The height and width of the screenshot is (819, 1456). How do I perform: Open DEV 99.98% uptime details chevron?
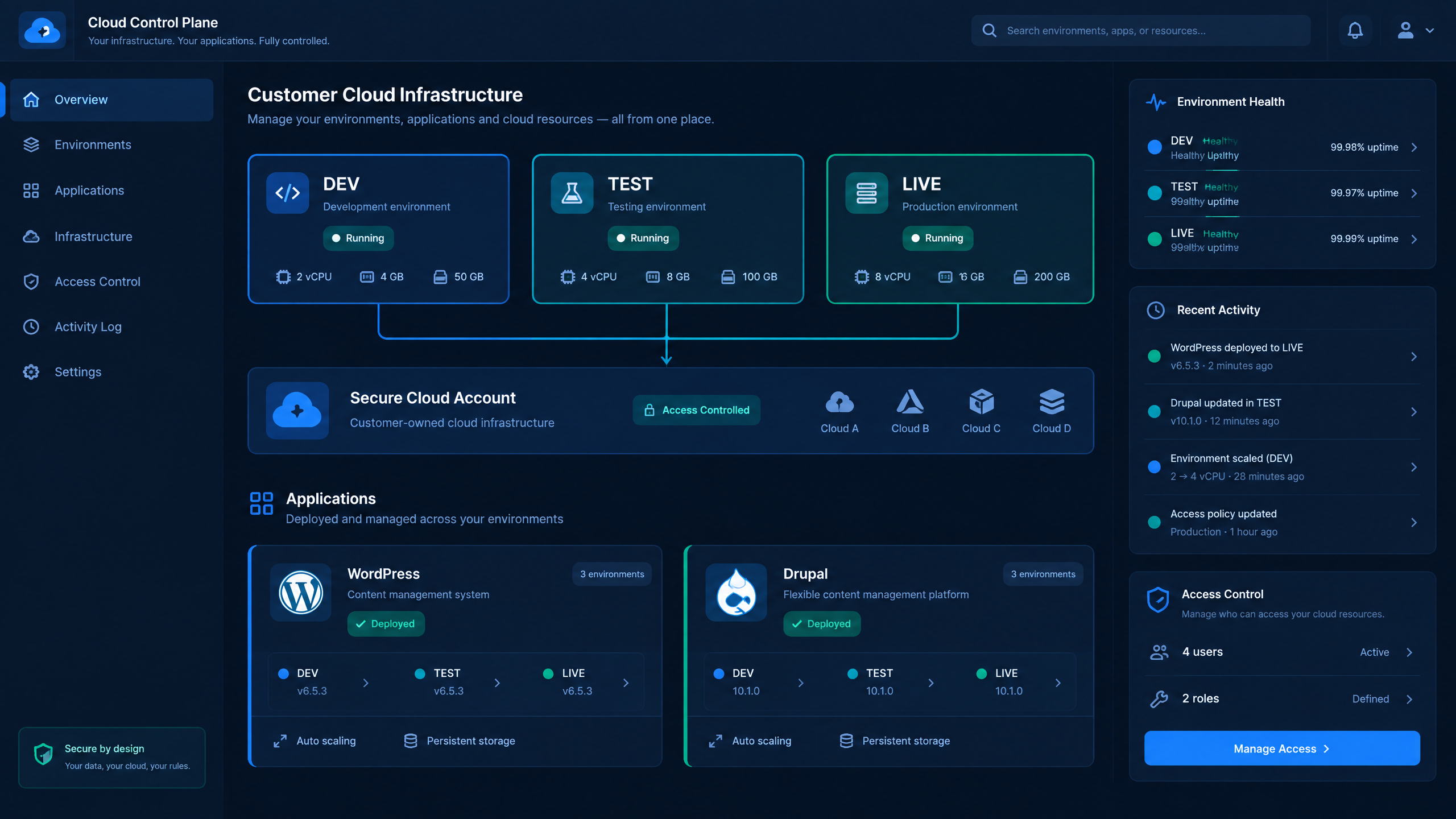coord(1414,147)
